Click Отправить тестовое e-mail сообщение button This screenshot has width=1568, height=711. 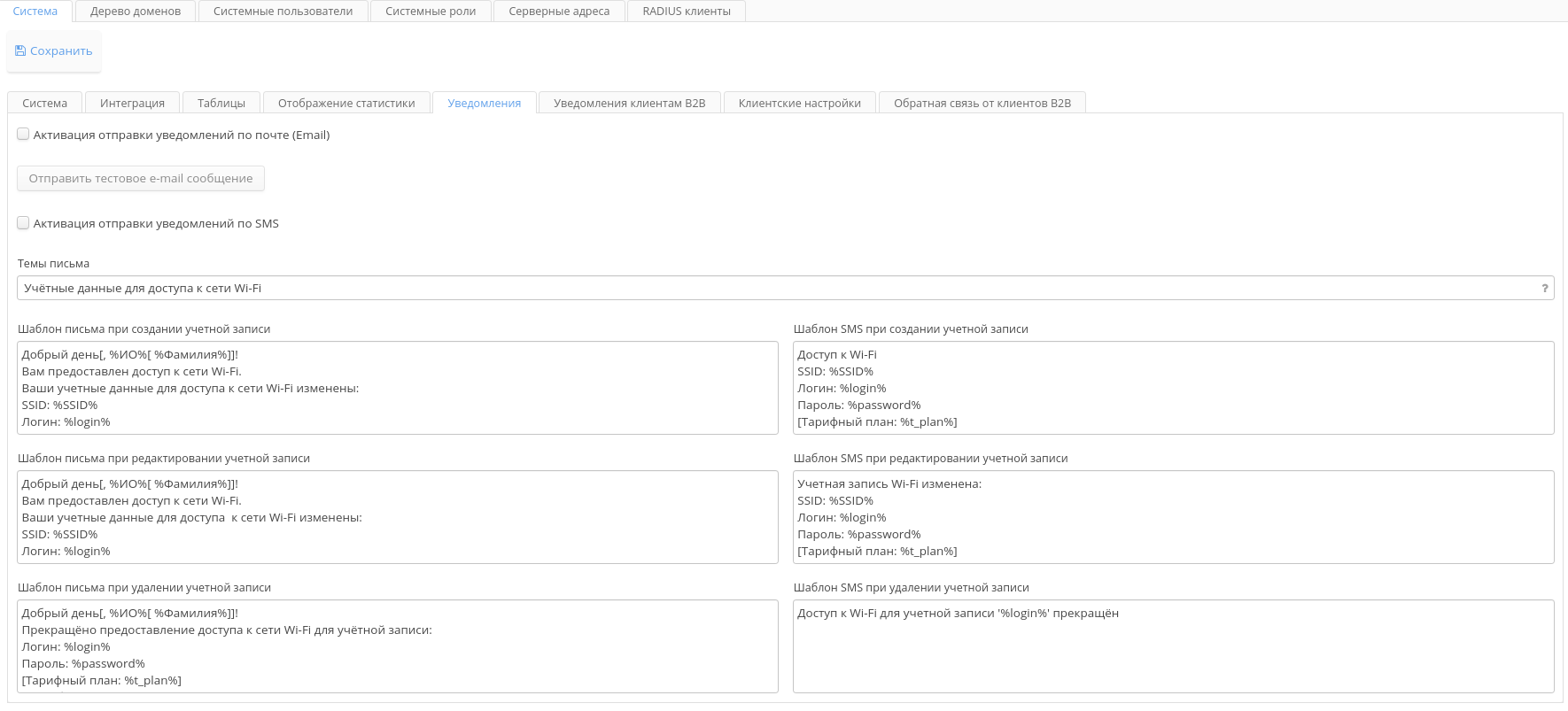coord(141,179)
